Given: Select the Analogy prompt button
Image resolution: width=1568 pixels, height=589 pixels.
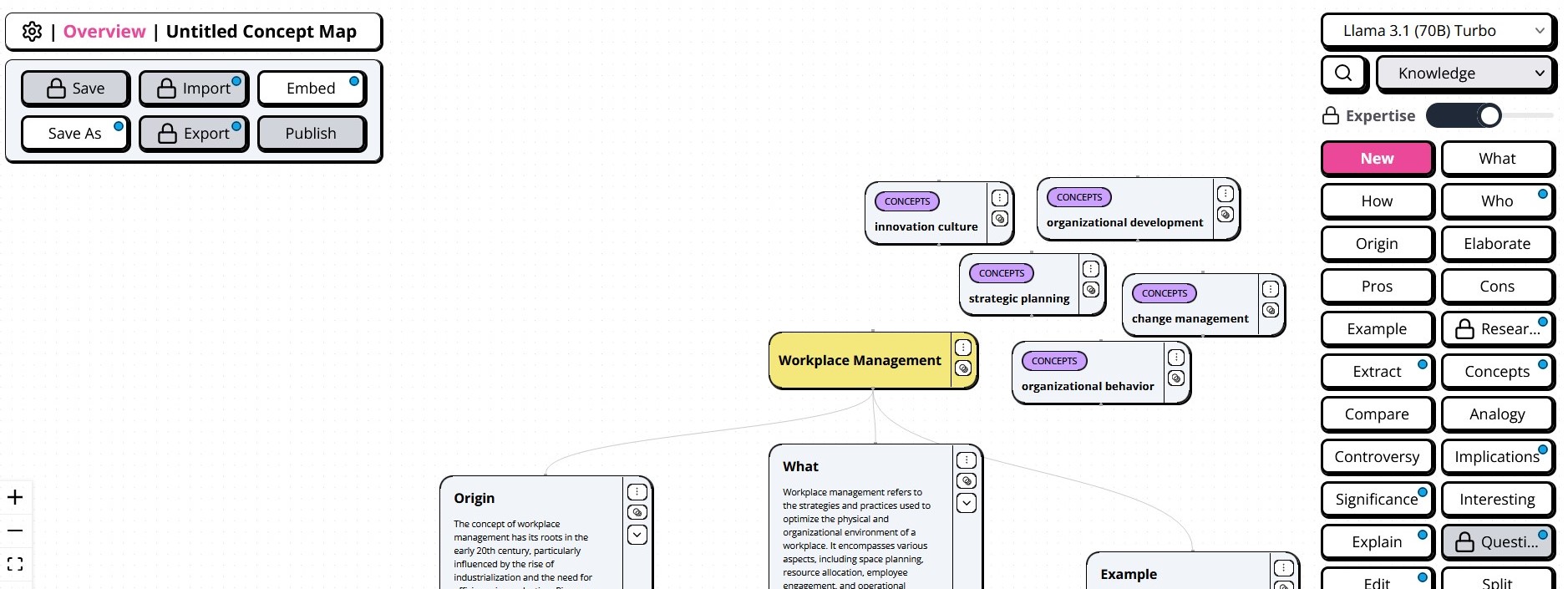Looking at the screenshot, I should [x=1497, y=414].
